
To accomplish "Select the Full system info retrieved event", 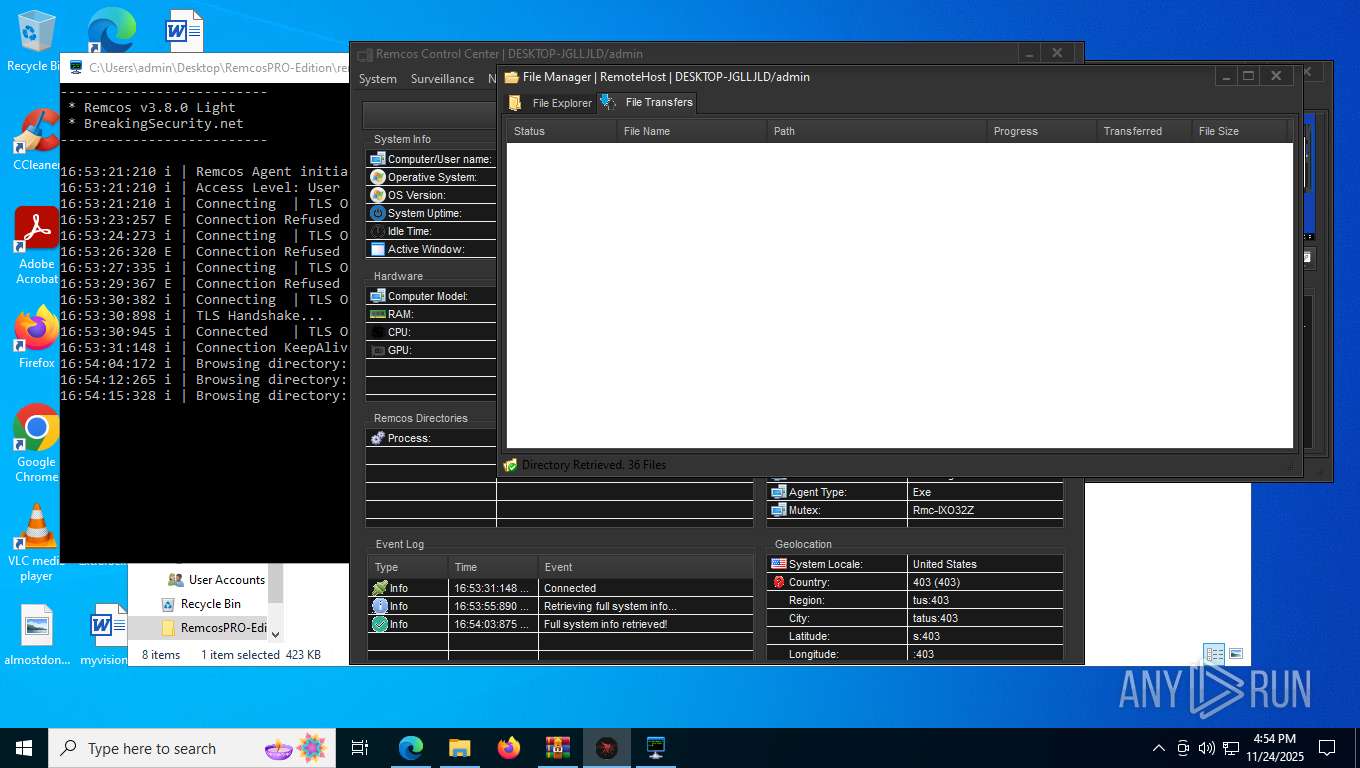I will pos(560,624).
